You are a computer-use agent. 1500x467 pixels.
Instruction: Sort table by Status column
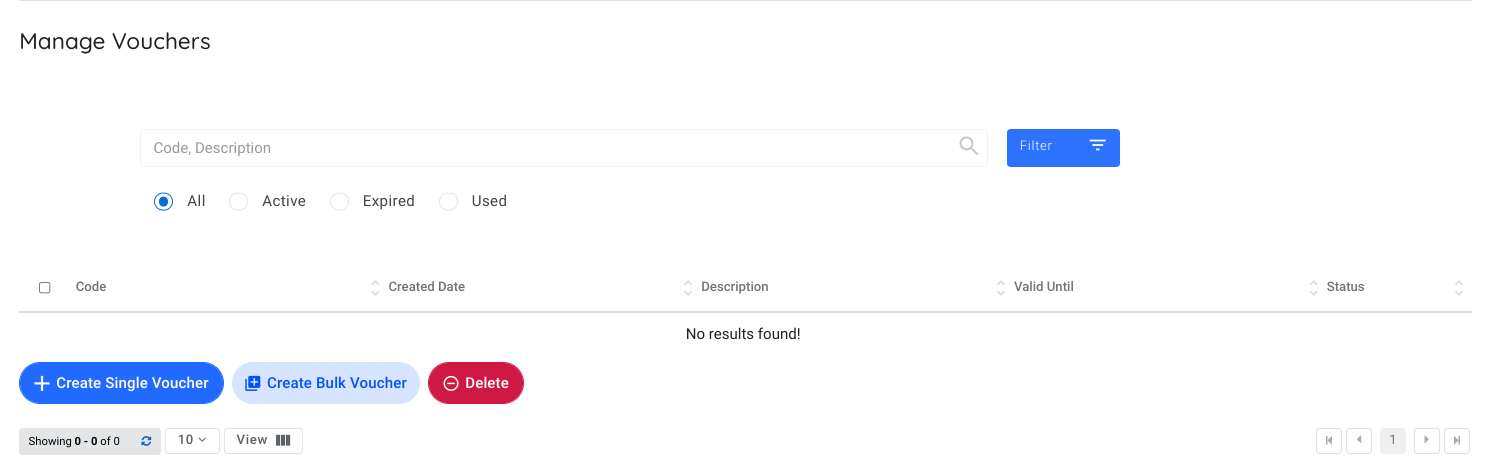coord(1345,287)
